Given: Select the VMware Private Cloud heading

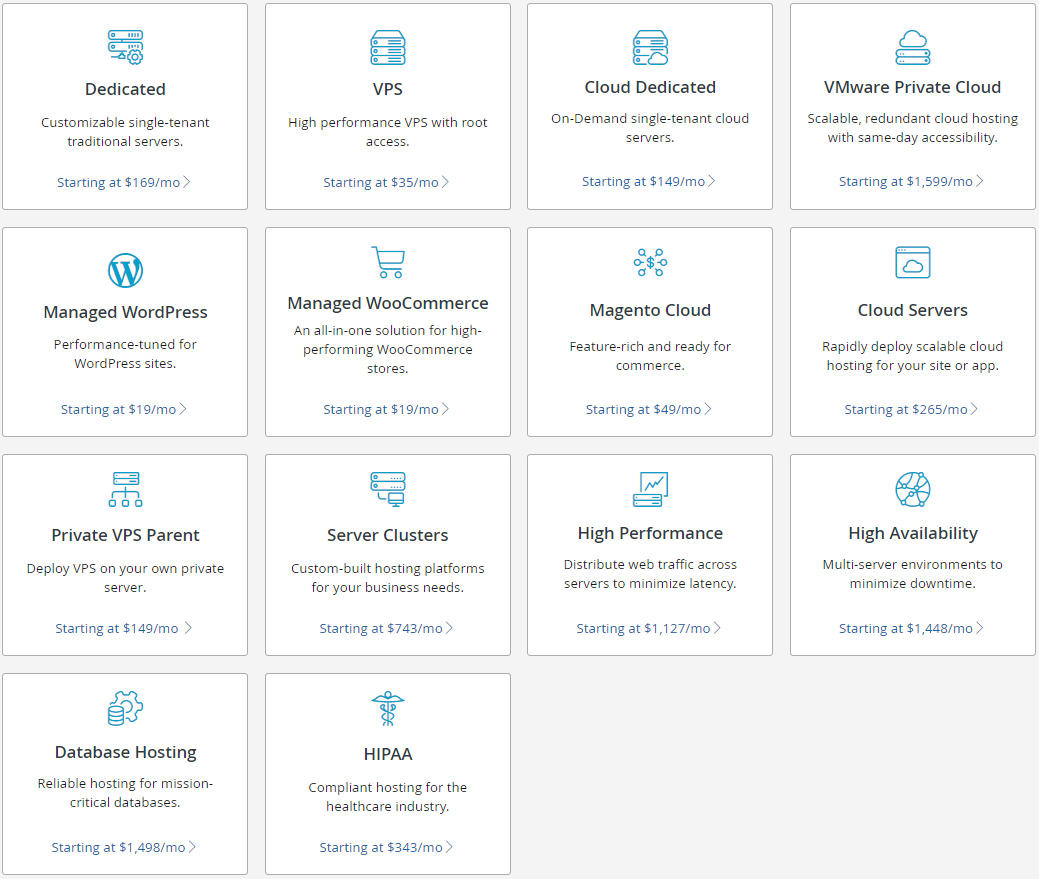Looking at the screenshot, I should click(x=912, y=87).
